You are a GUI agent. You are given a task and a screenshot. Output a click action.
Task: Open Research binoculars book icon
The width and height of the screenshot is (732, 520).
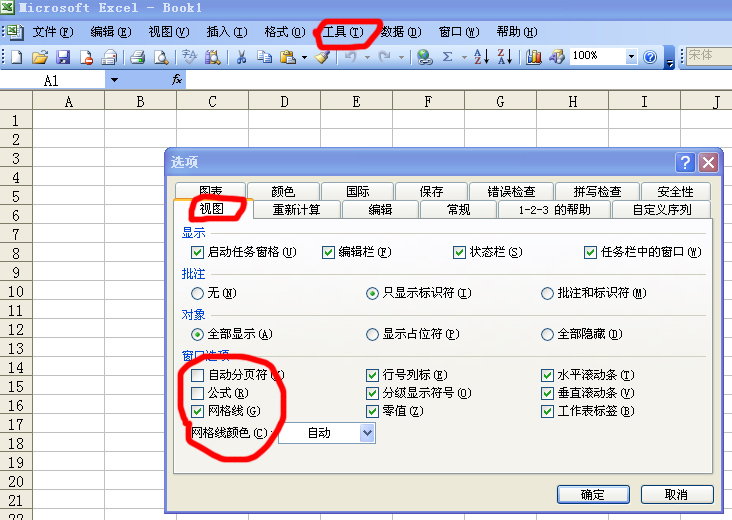[212, 57]
